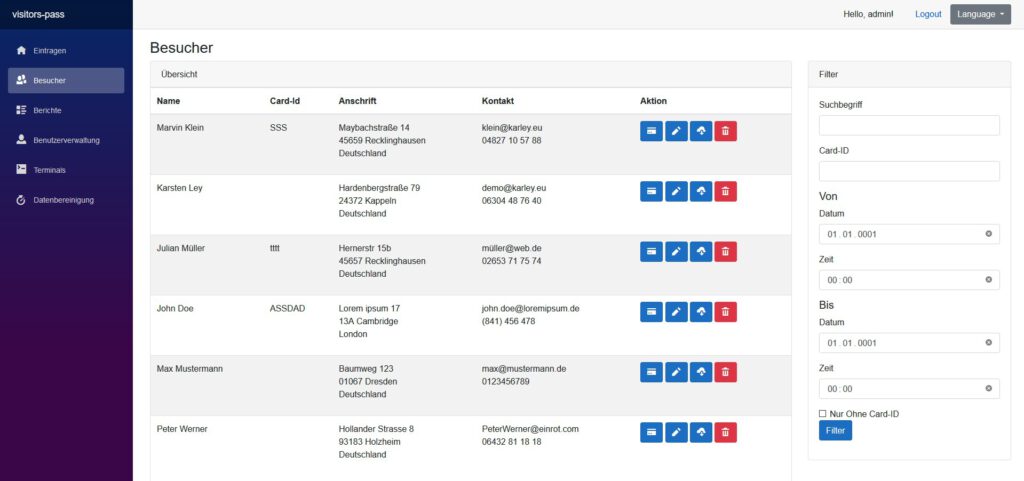The height and width of the screenshot is (481, 1024).
Task: Open card button for John Doe
Action: (x=651, y=311)
